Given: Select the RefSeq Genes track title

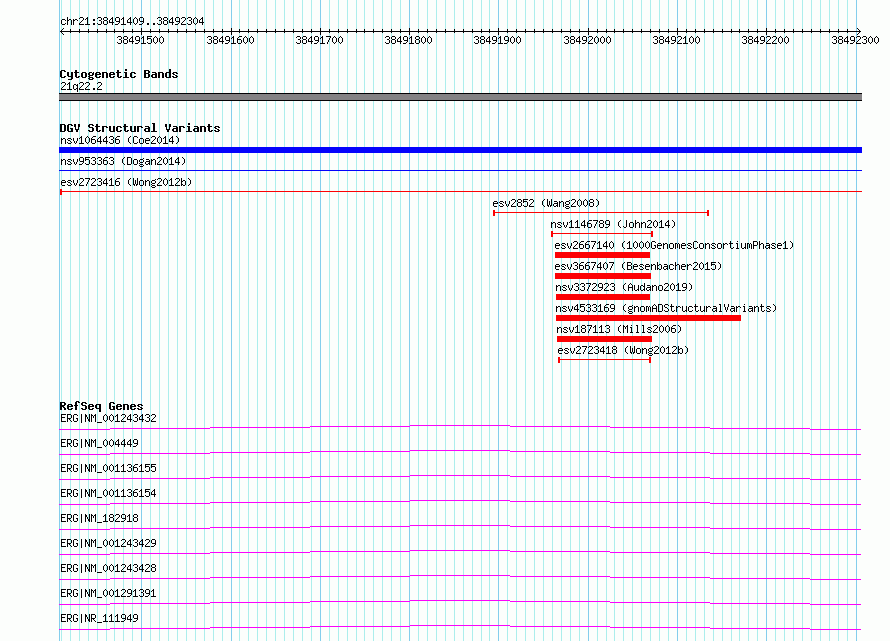Looking at the screenshot, I should point(101,406).
